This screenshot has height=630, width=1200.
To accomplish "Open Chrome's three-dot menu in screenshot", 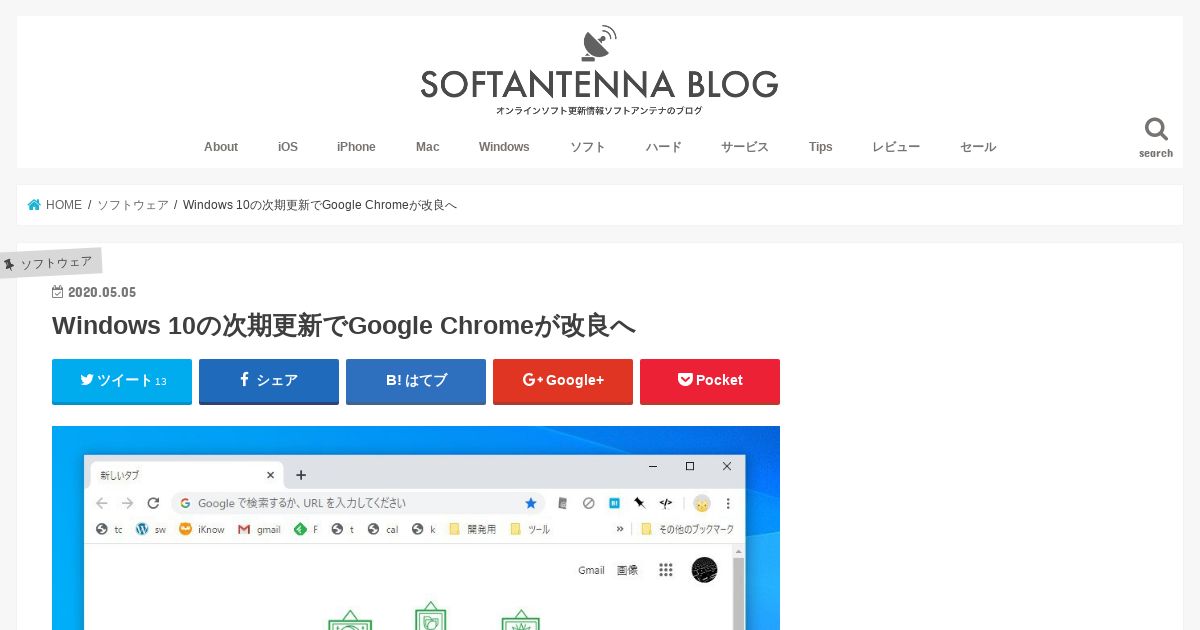I will pos(728,503).
